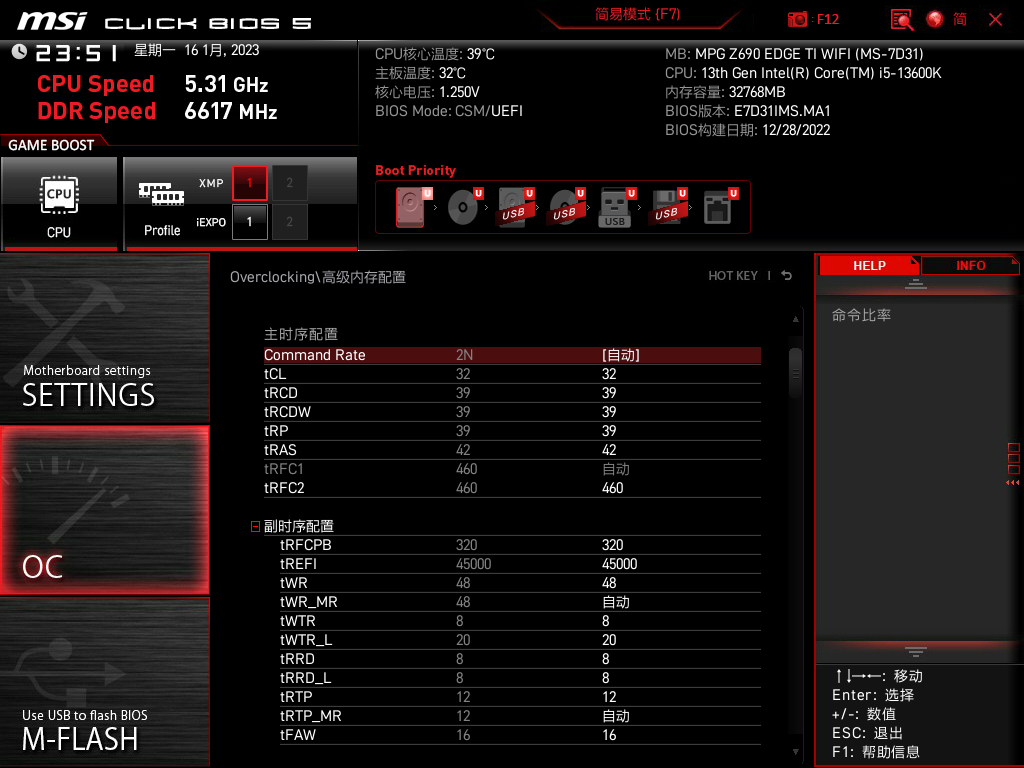Click the red globe language icon
The width and height of the screenshot is (1024, 768).
935,19
